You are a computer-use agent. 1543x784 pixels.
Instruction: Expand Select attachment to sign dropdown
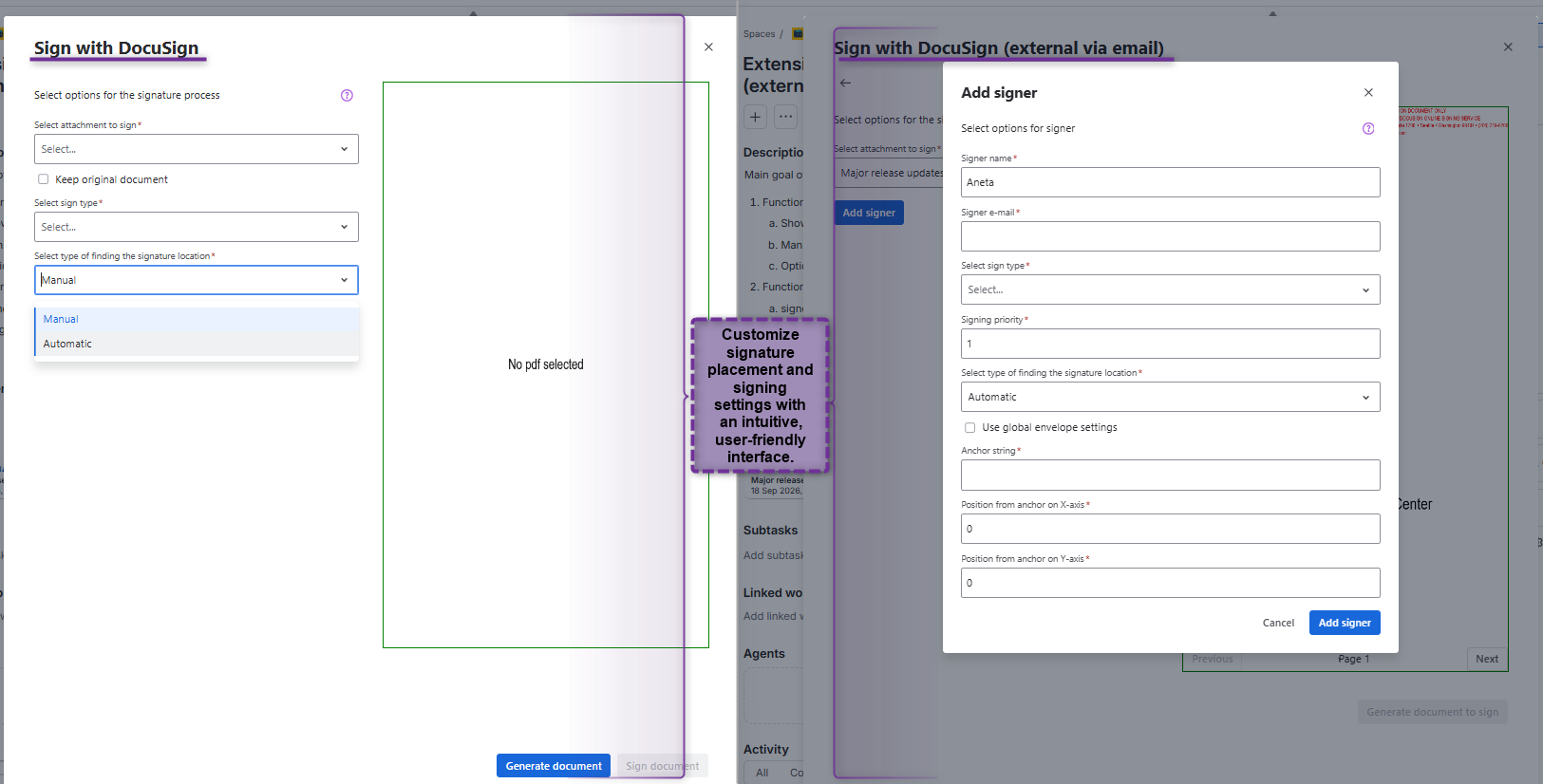click(x=197, y=149)
